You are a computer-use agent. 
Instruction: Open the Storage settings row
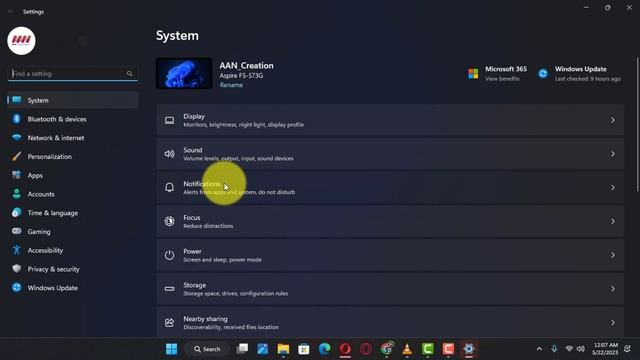point(390,289)
